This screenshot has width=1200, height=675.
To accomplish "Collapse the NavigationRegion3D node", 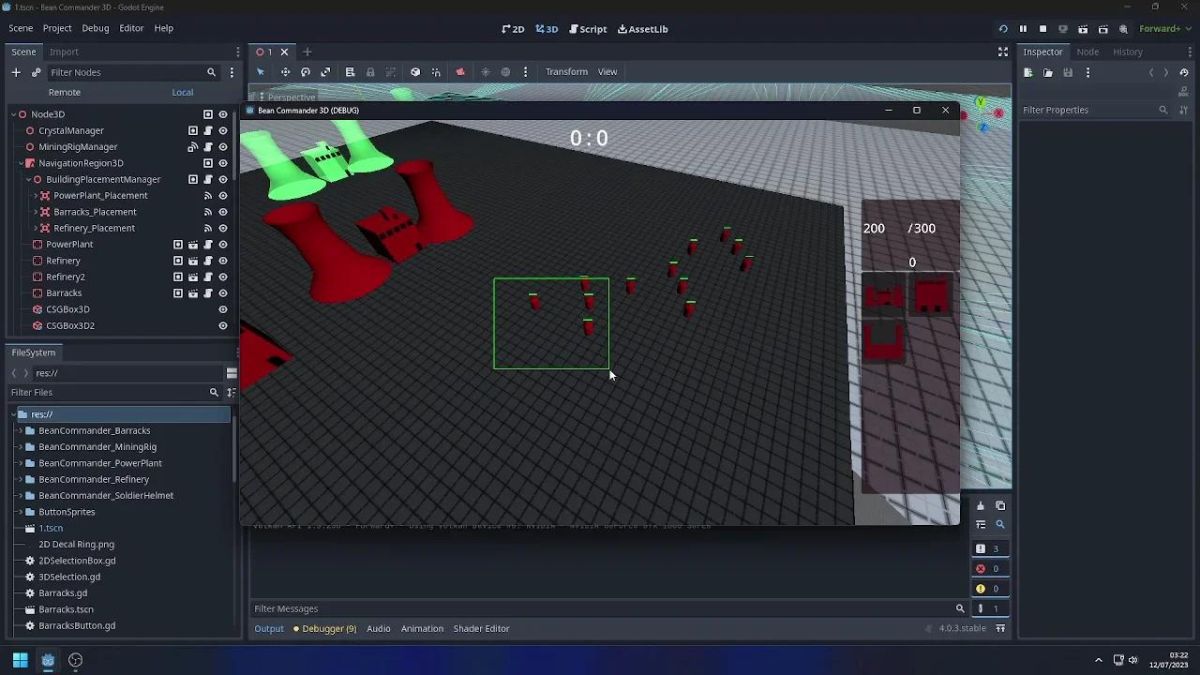I will [x=20, y=163].
